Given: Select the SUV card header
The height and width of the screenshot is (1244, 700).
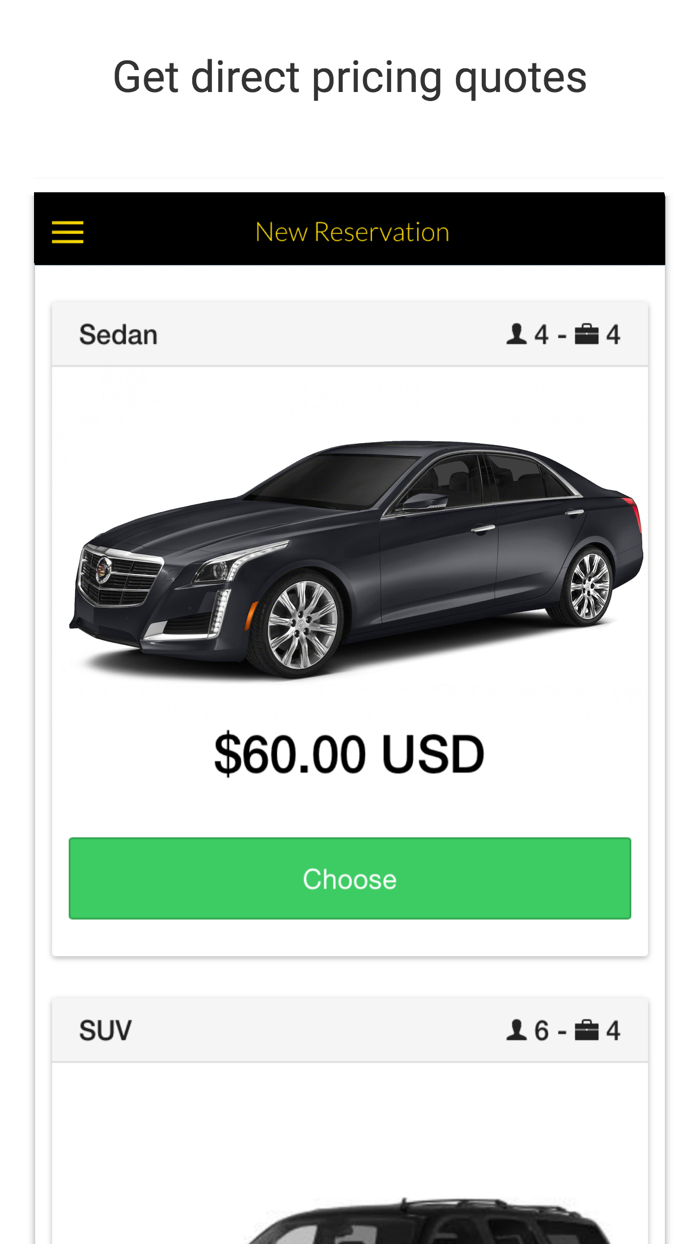Looking at the screenshot, I should tap(350, 1028).
